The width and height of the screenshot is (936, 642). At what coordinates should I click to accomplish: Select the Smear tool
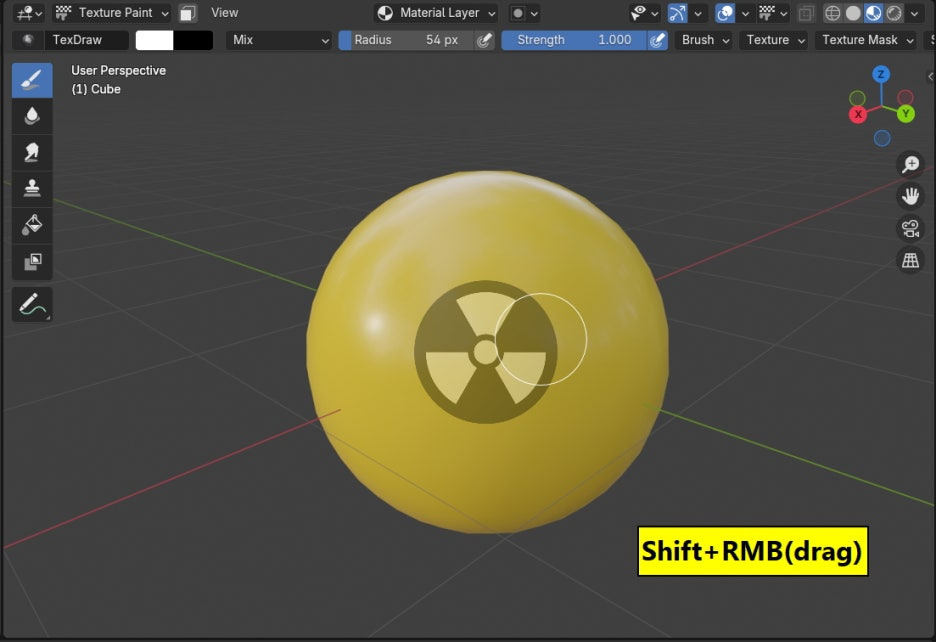point(32,152)
